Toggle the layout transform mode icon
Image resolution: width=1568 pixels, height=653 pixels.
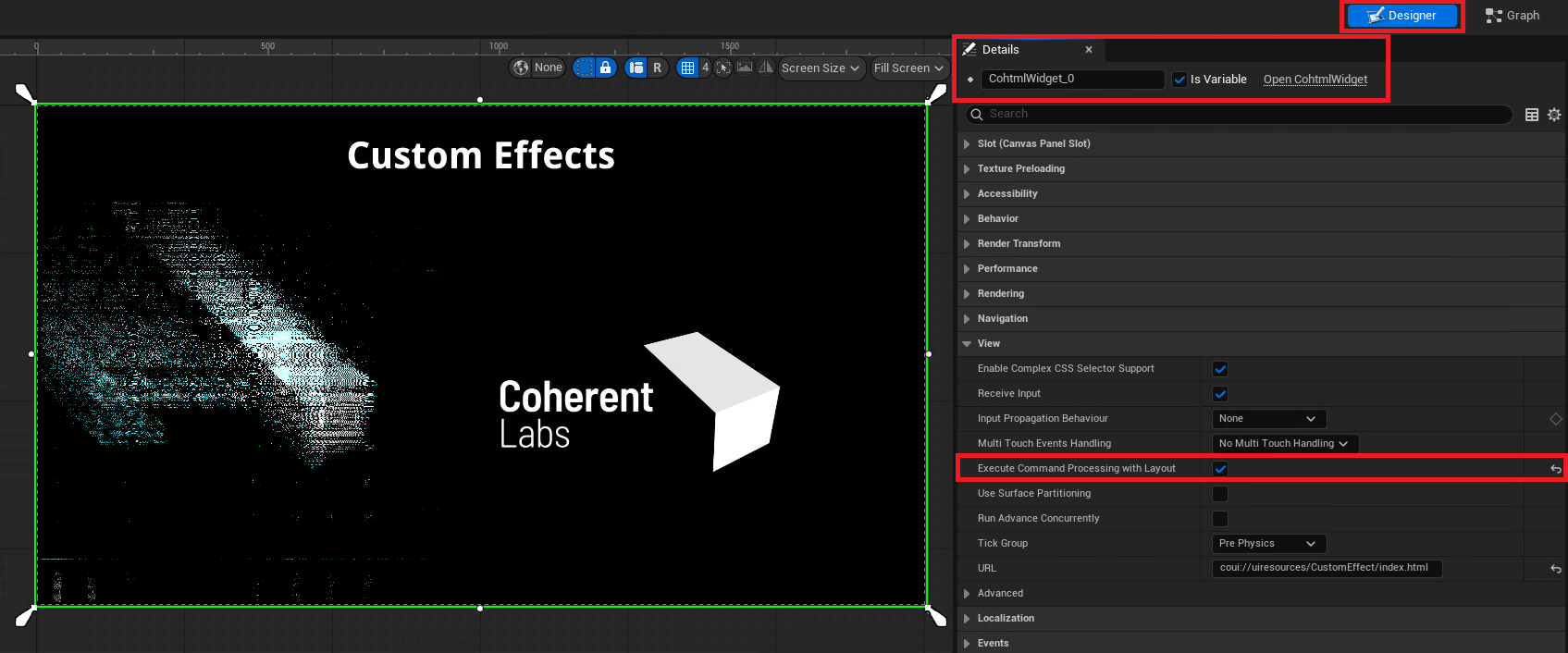636,68
